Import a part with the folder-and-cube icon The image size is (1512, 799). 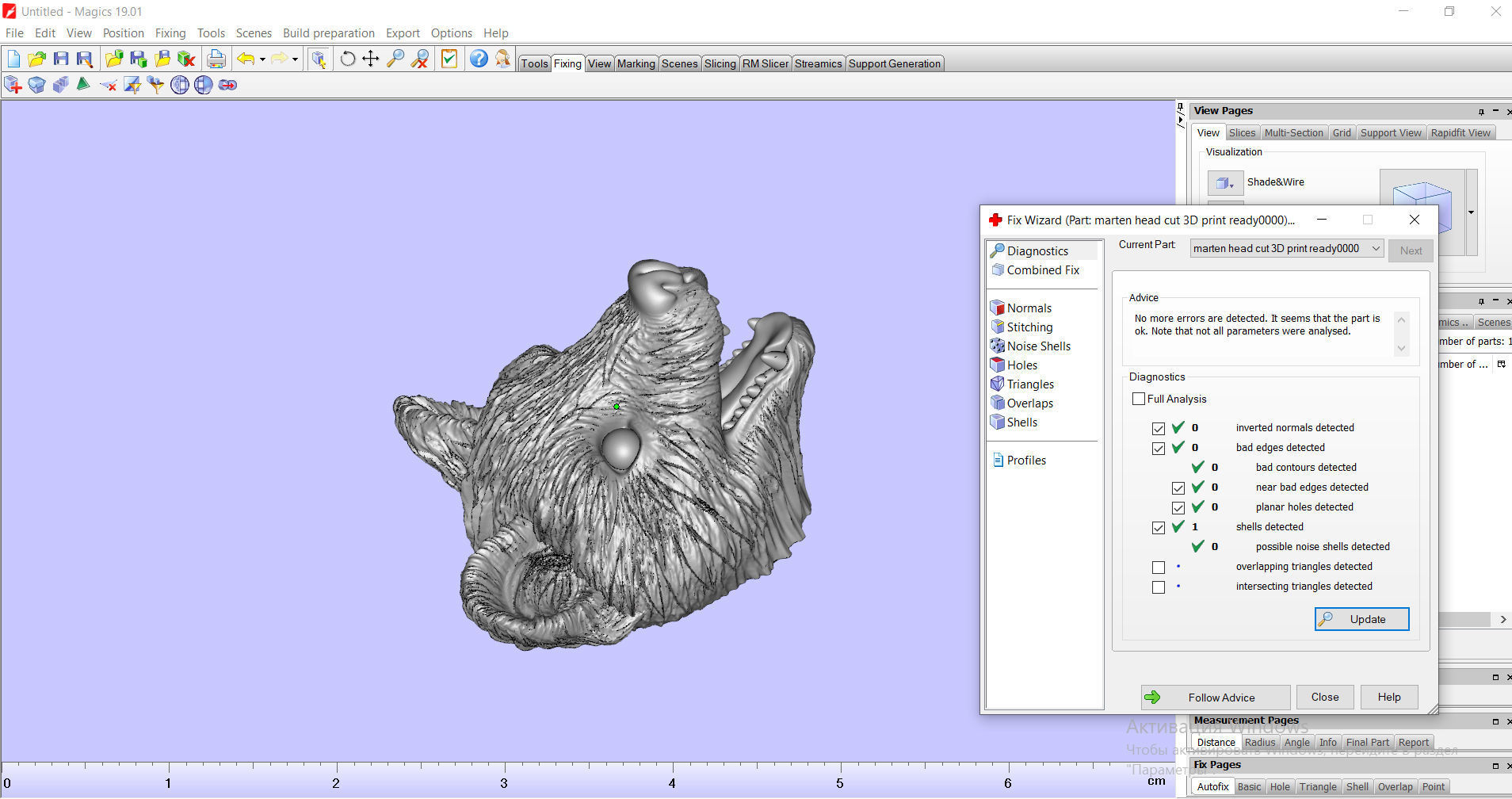[114, 59]
